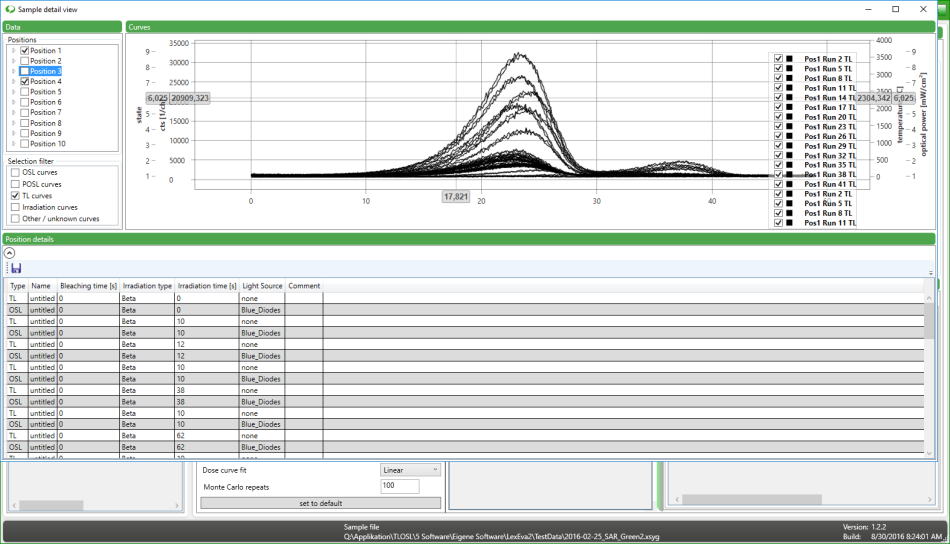Image resolution: width=950 pixels, height=544 pixels.
Task: Click the set to default button
Action: click(x=321, y=503)
